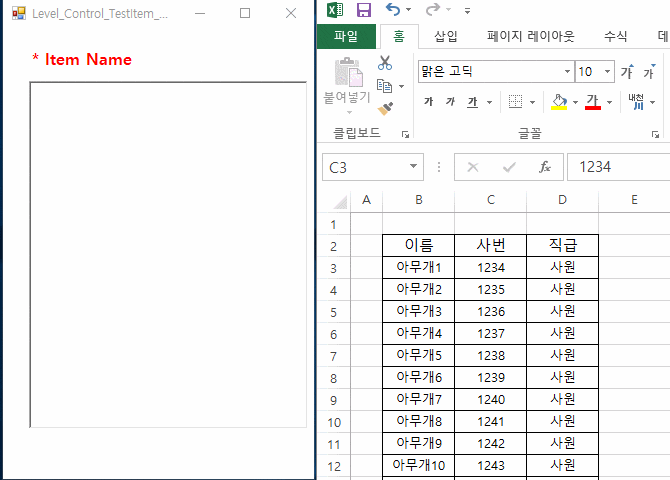
Task: Apply the red font color
Action: coord(593,102)
